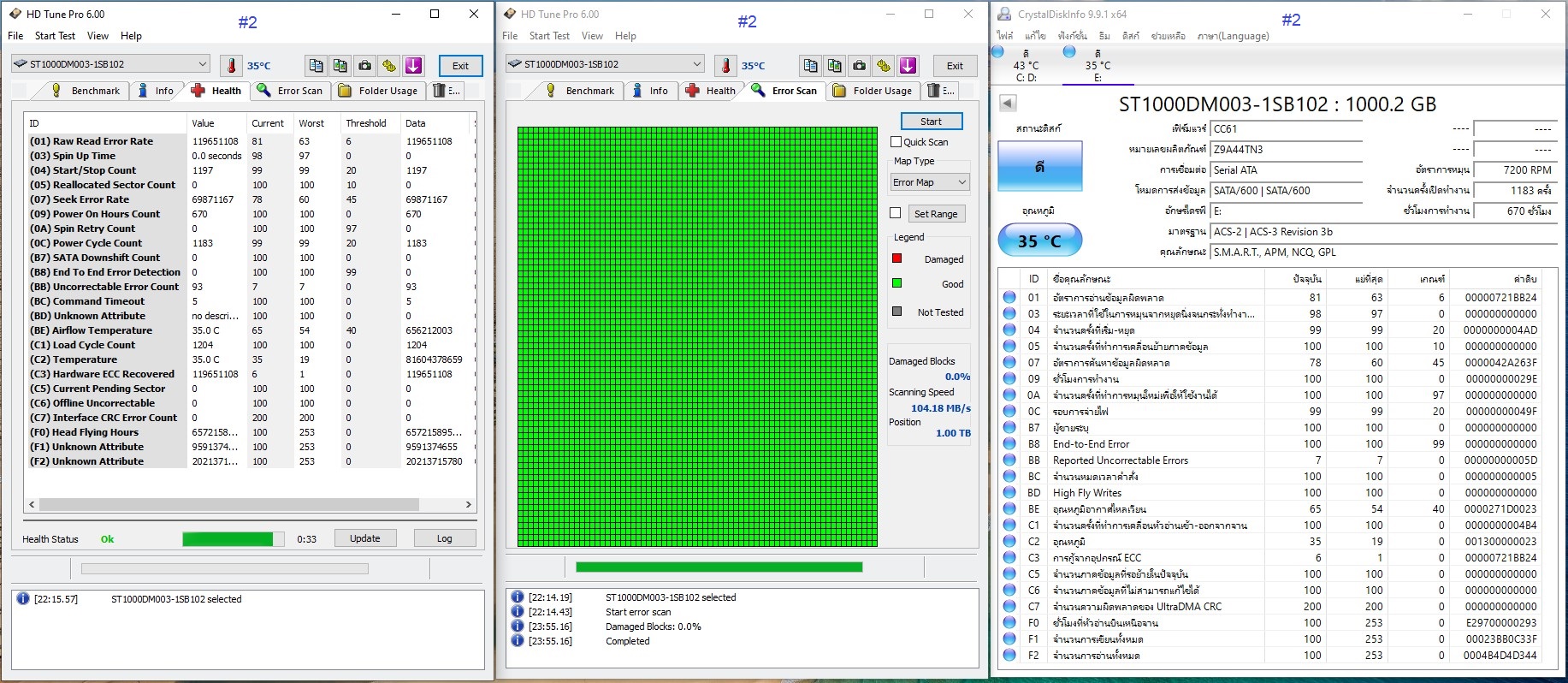This screenshot has height=683, width=1568.
Task: Options gear icon in Error Scan HD Tune window
Action: pyautogui.click(x=884, y=65)
